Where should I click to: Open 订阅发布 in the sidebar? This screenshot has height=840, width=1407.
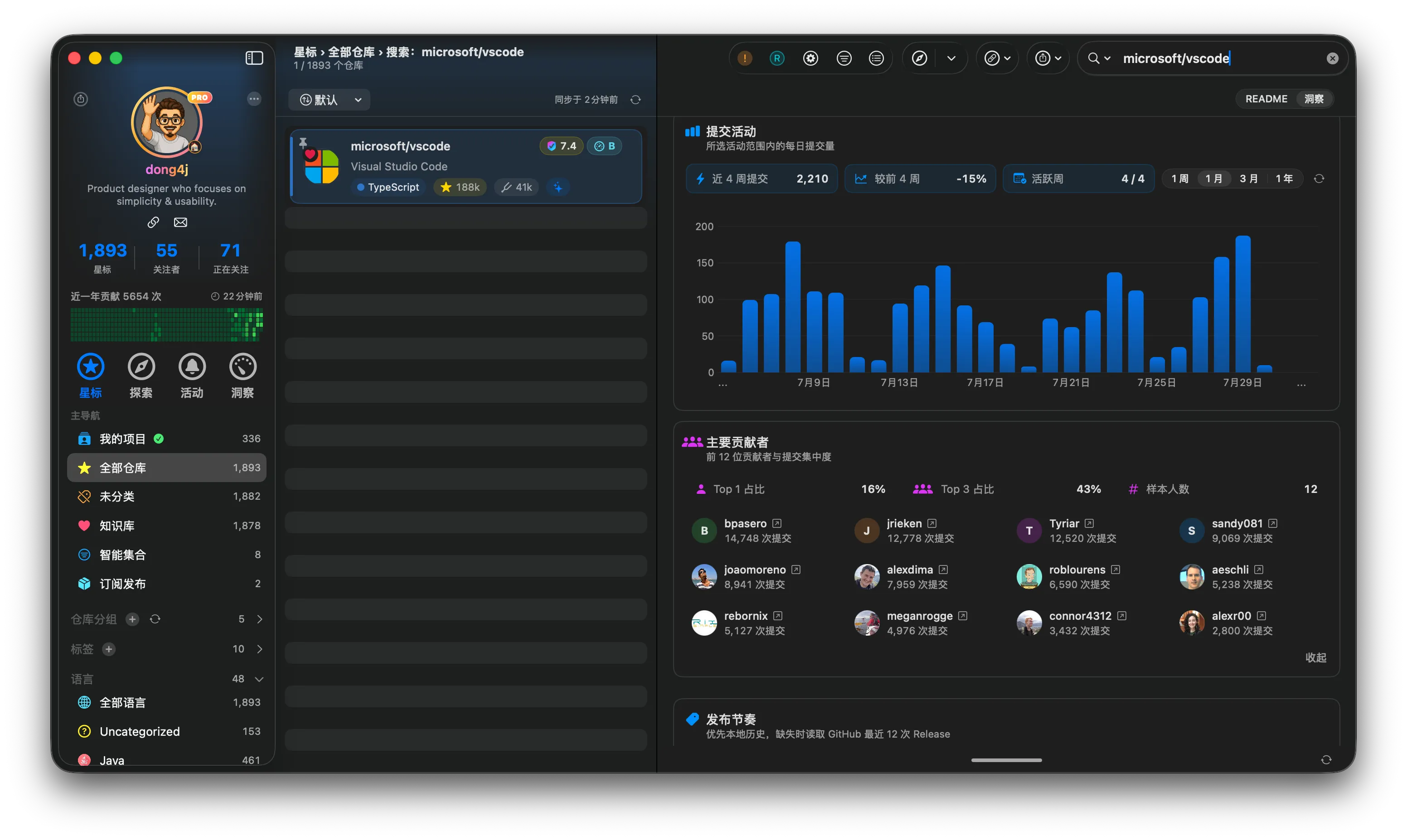click(x=166, y=584)
